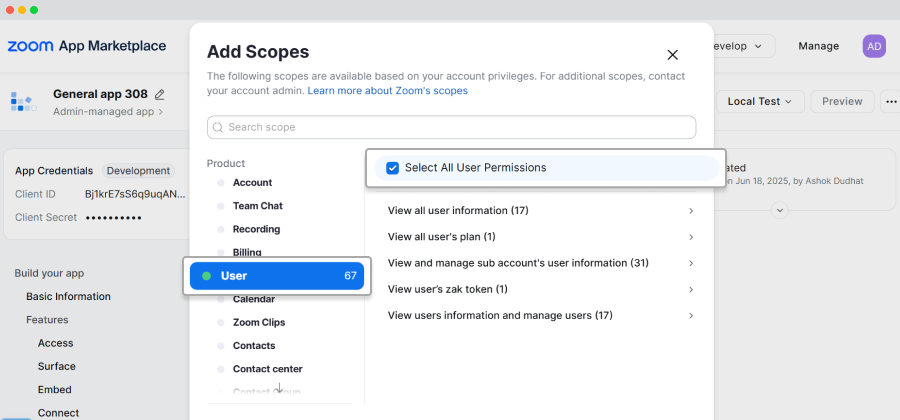
Task: Click the Search scope input field
Action: (x=452, y=127)
